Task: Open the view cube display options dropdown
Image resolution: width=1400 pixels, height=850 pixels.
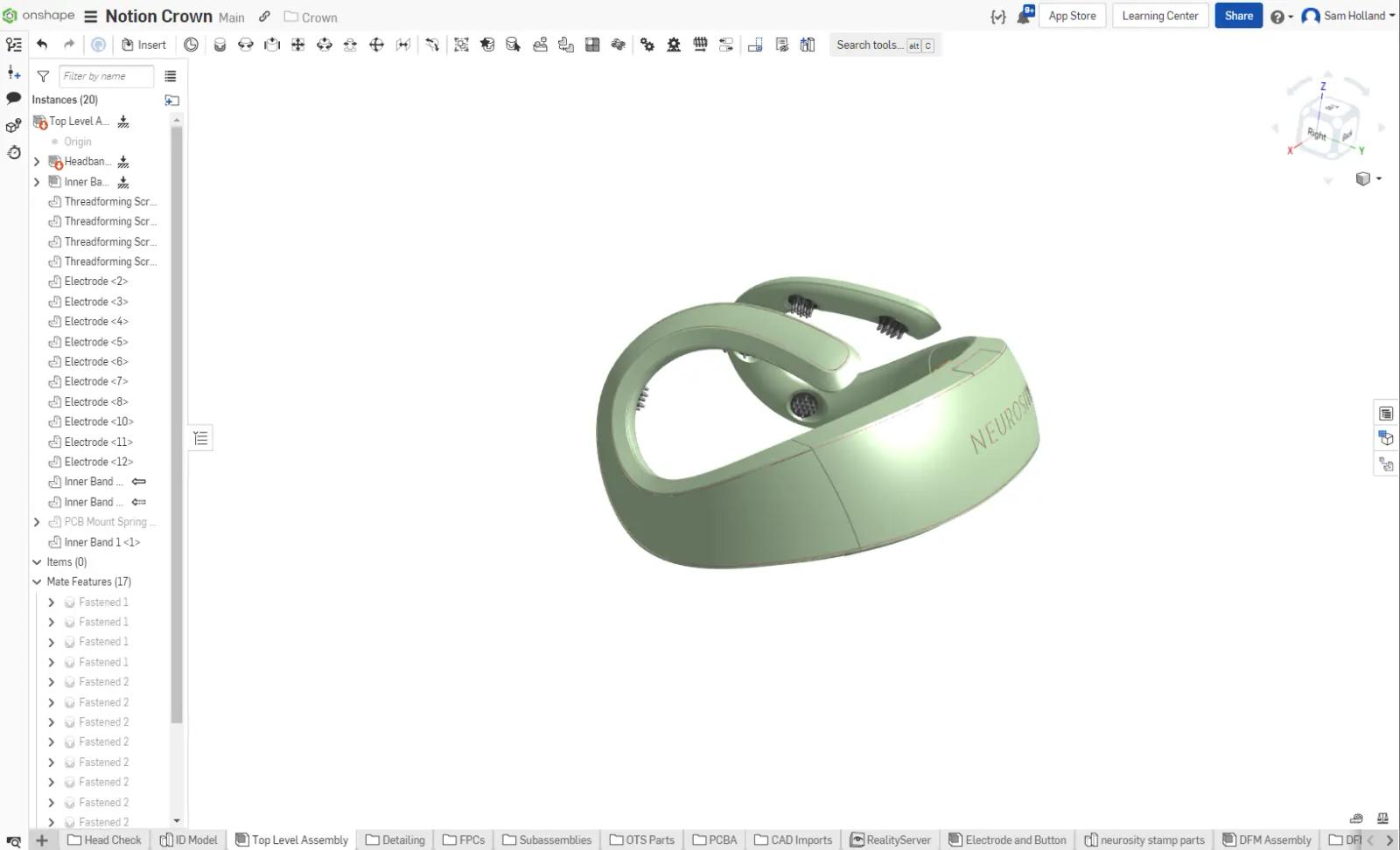Action: [1368, 178]
